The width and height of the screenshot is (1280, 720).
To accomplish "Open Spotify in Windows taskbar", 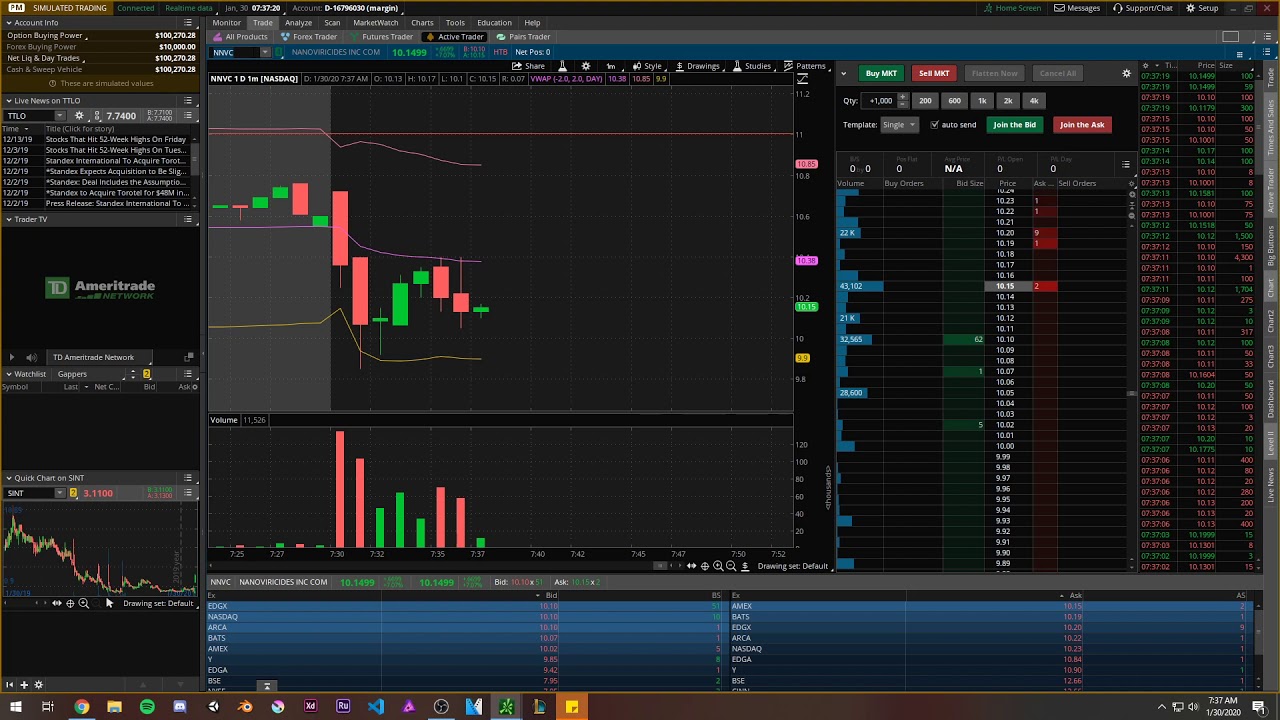I will [147, 707].
